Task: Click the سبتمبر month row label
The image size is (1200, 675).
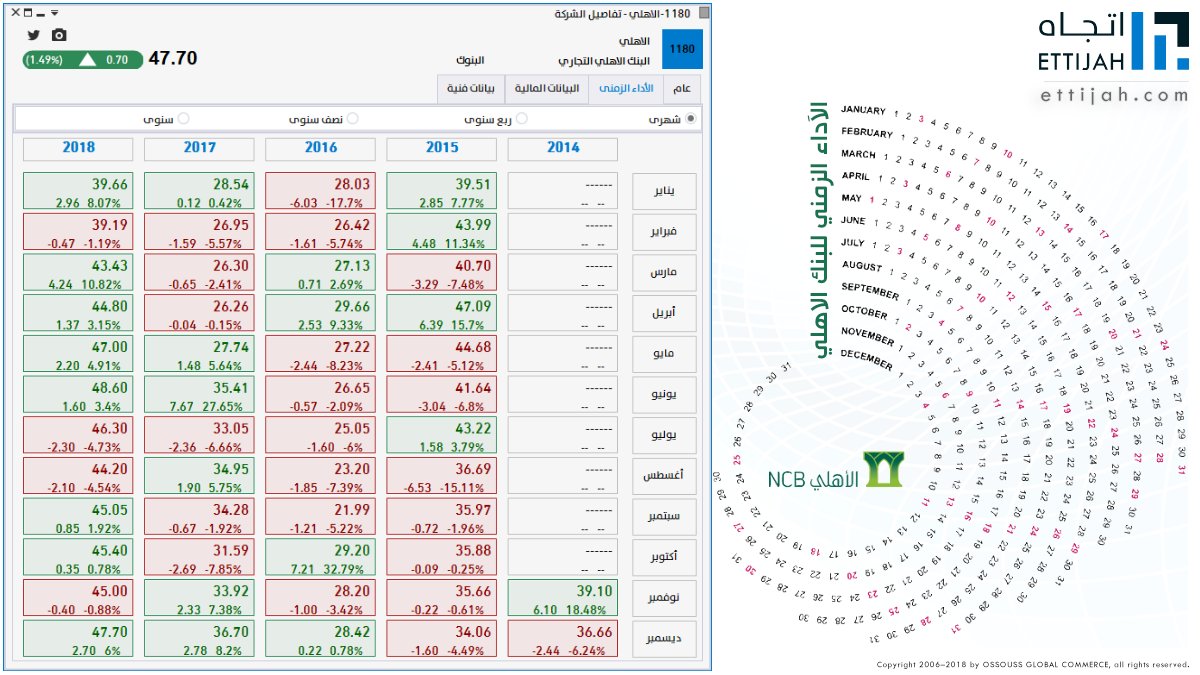Action: [666, 517]
